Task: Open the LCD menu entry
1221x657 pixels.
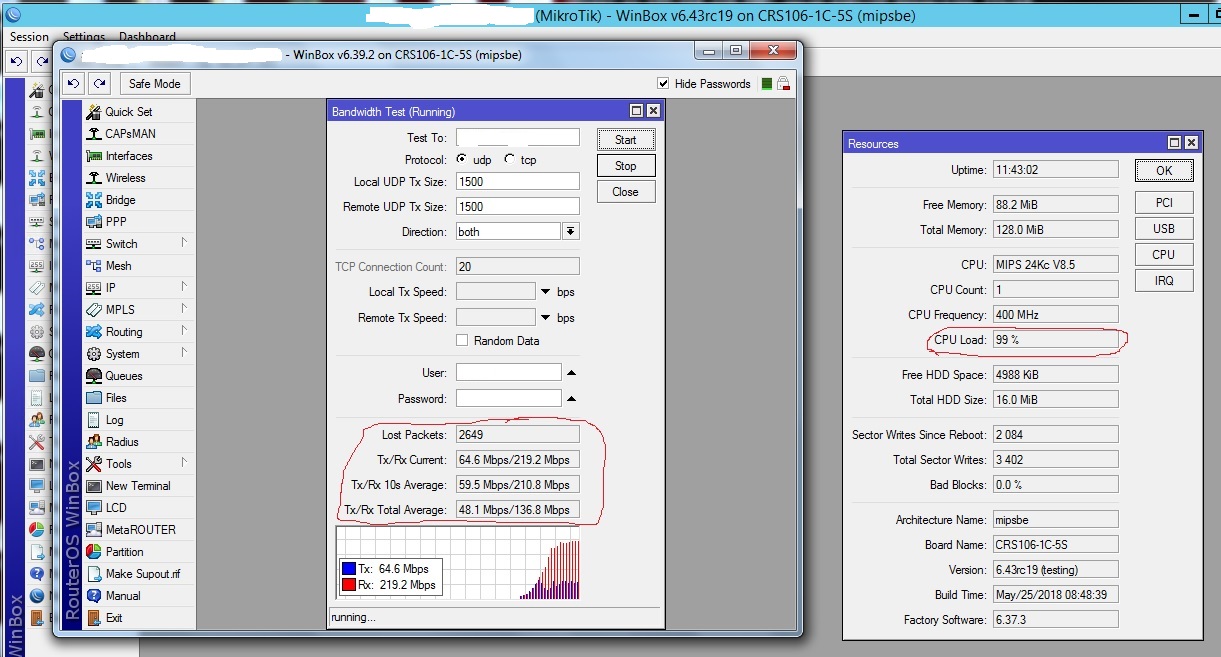Action: pyautogui.click(x=116, y=508)
